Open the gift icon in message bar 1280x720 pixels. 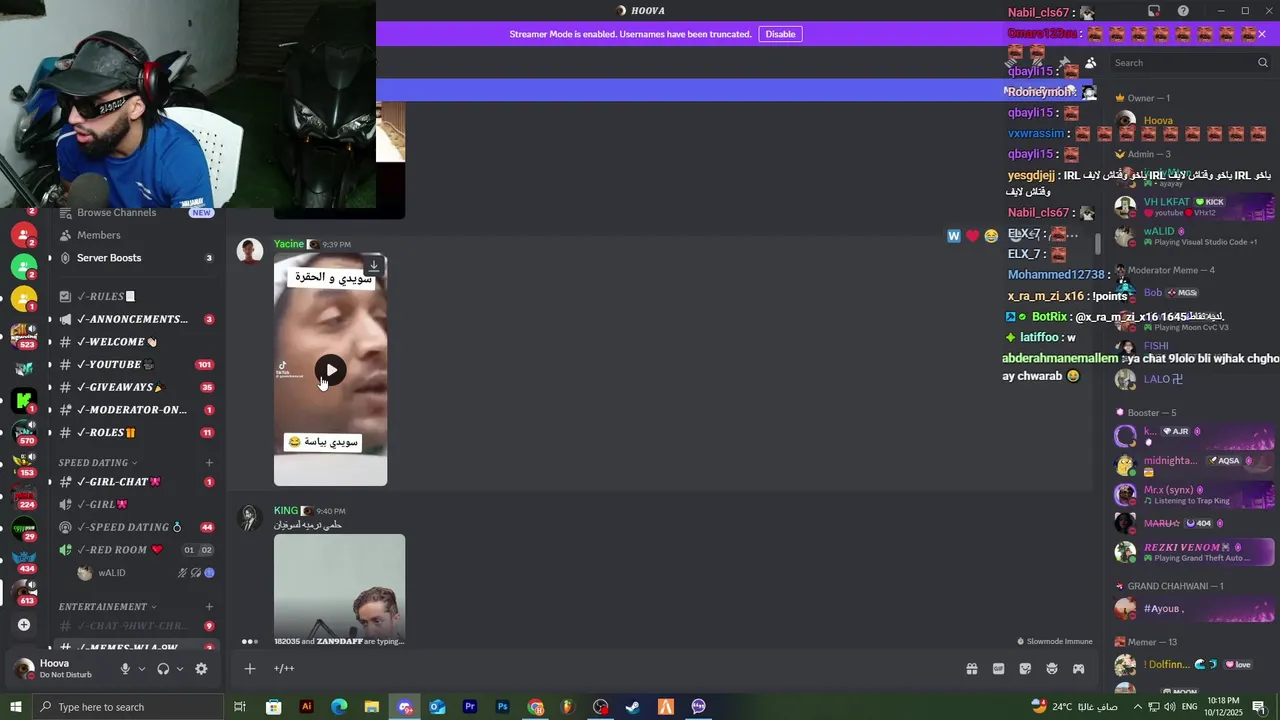pyautogui.click(x=971, y=669)
